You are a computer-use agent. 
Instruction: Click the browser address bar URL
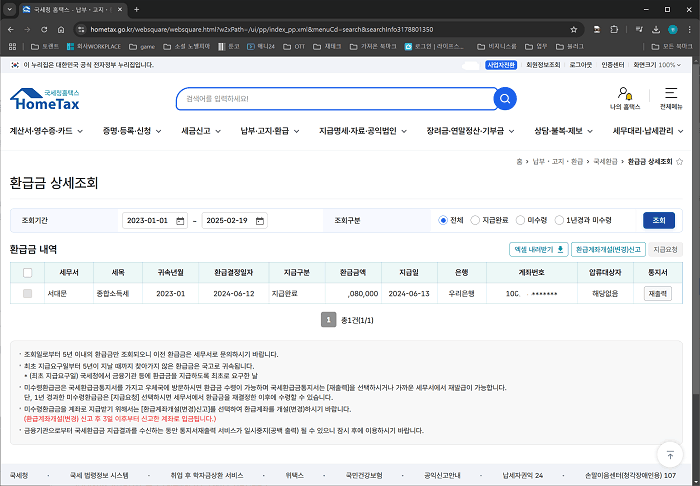point(261,29)
